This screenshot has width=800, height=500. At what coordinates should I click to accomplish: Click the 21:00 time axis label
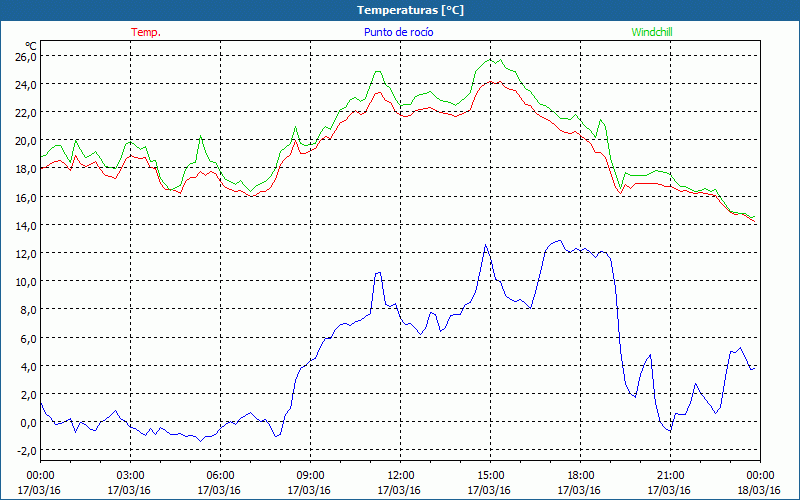pos(670,476)
